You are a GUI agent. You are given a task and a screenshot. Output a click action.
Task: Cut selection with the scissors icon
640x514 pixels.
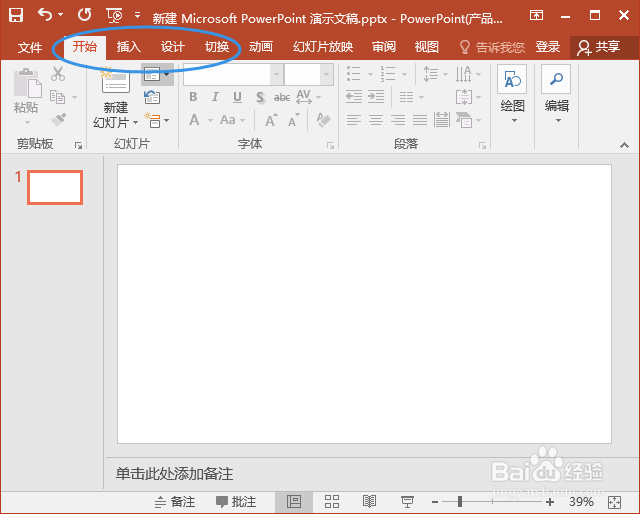tap(58, 74)
